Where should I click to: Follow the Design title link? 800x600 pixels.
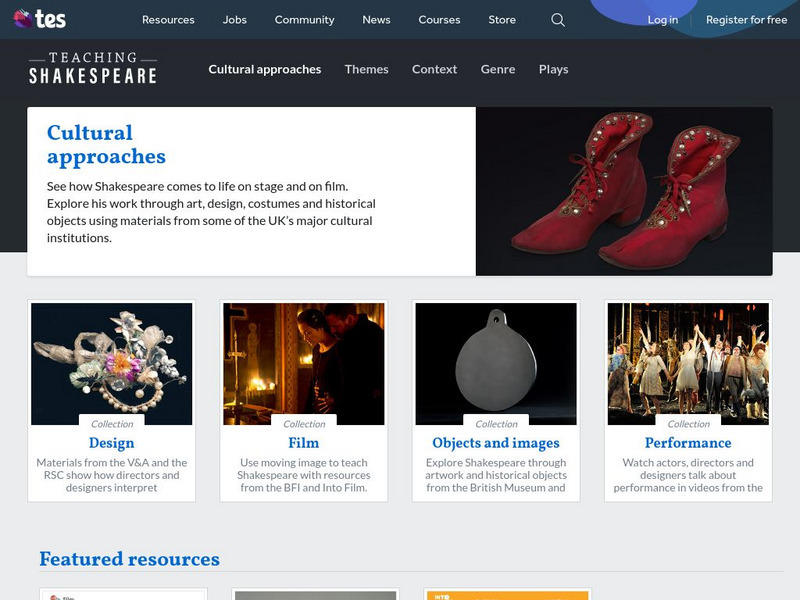112,443
